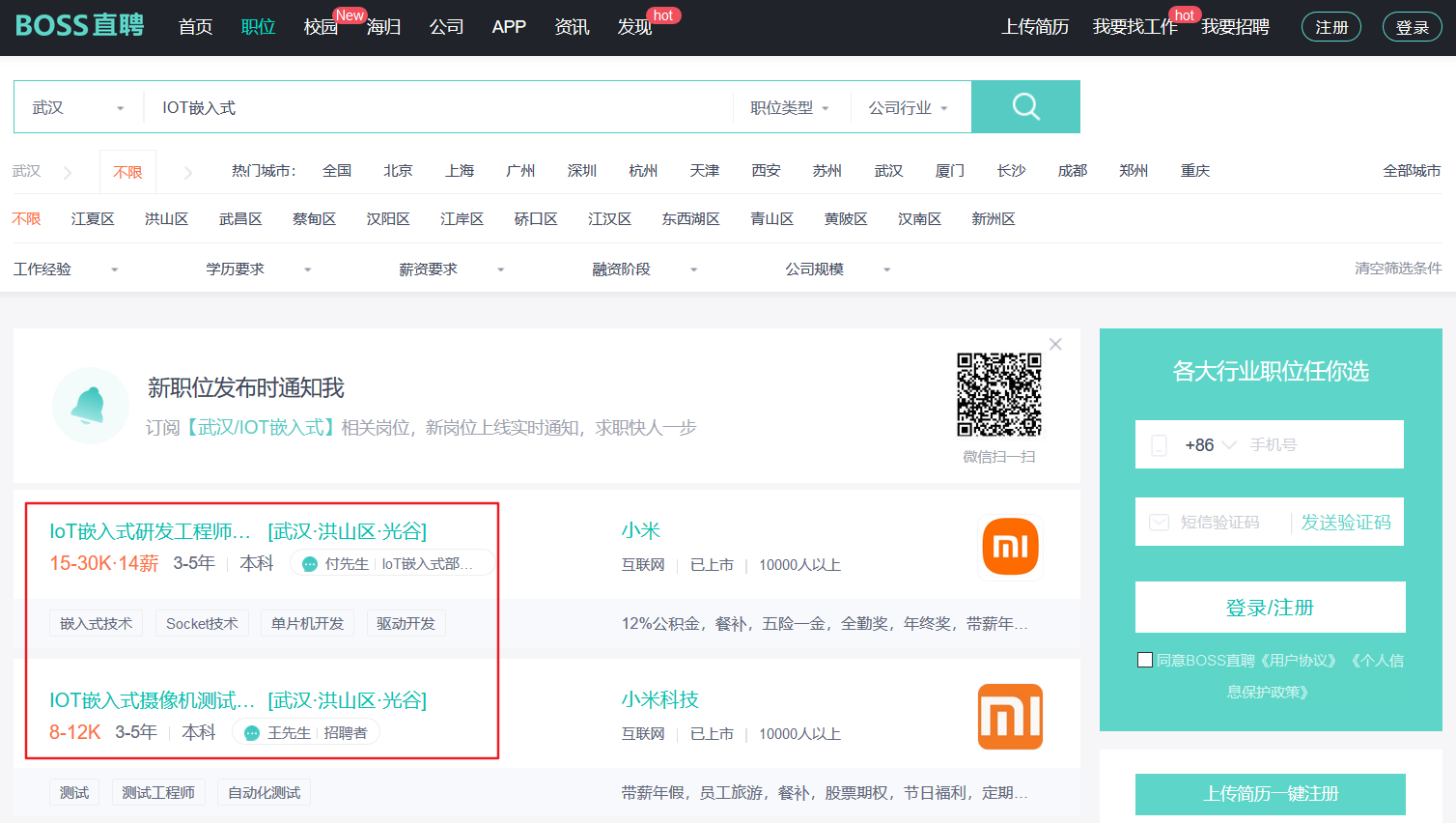The width and height of the screenshot is (1456, 823).
Task: Open the IoT嵌入式研发工程师 job listing
Action: tap(150, 531)
